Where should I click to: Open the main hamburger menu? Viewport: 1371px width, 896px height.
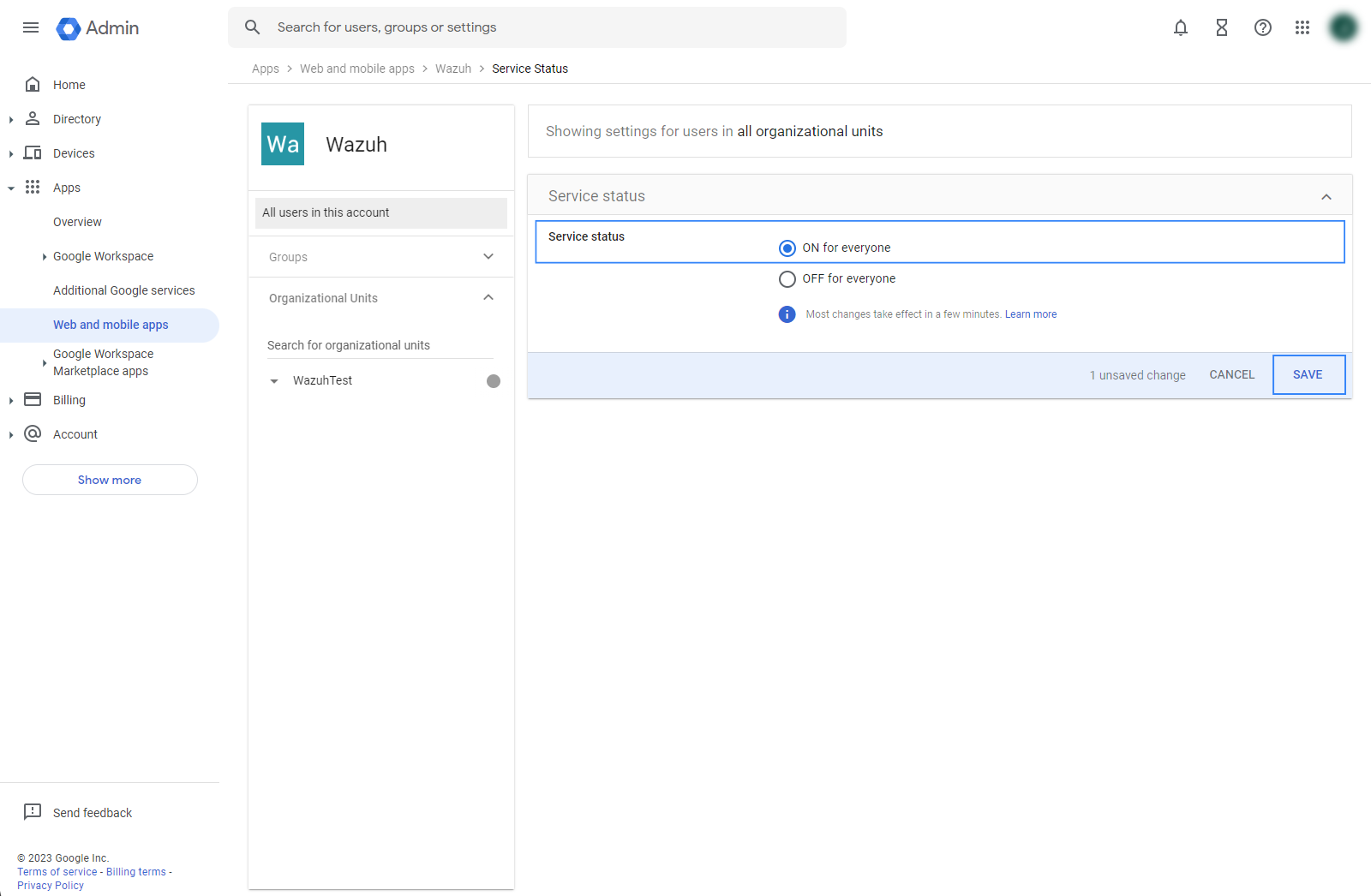pyautogui.click(x=31, y=27)
